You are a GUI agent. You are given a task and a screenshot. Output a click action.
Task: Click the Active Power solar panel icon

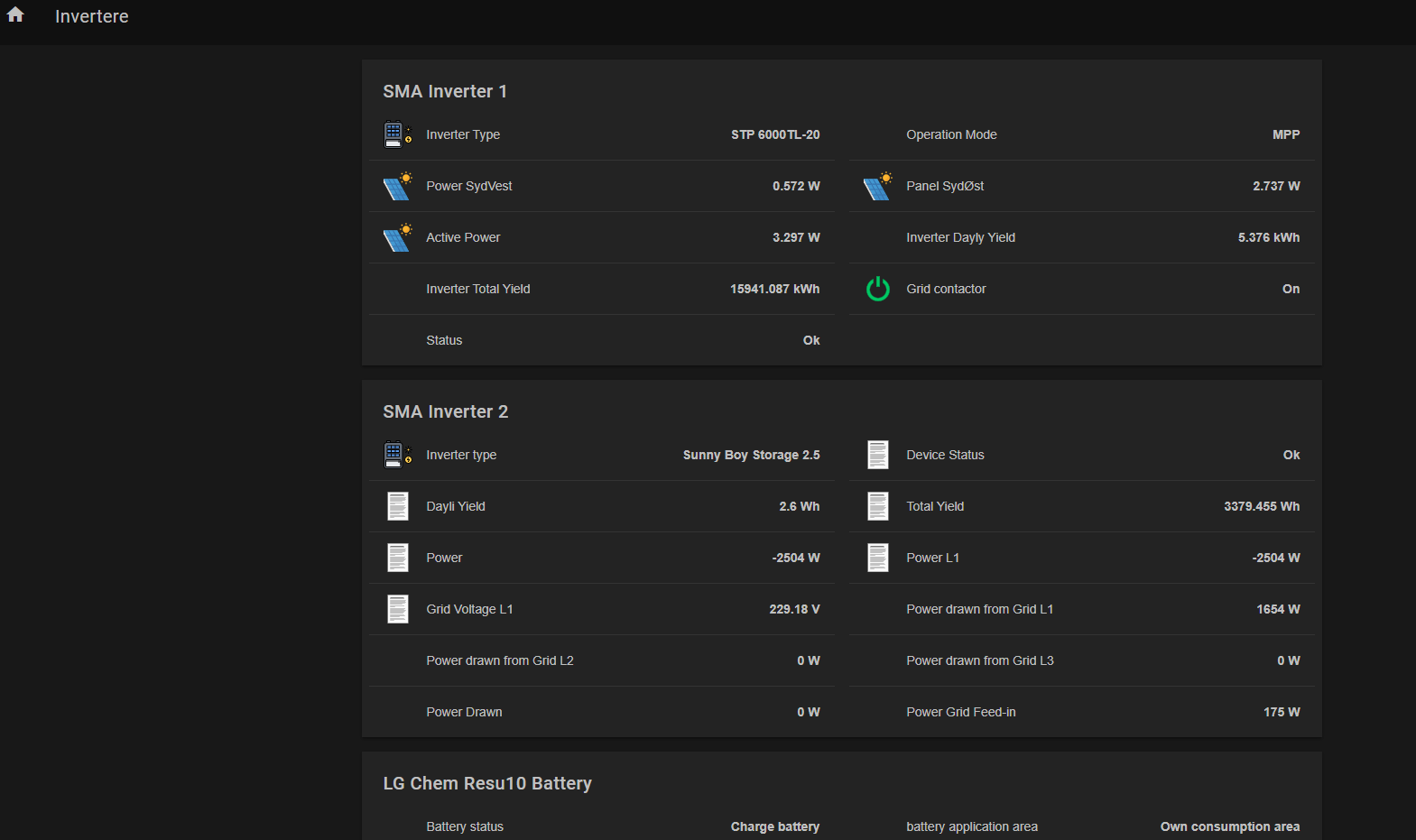(397, 237)
